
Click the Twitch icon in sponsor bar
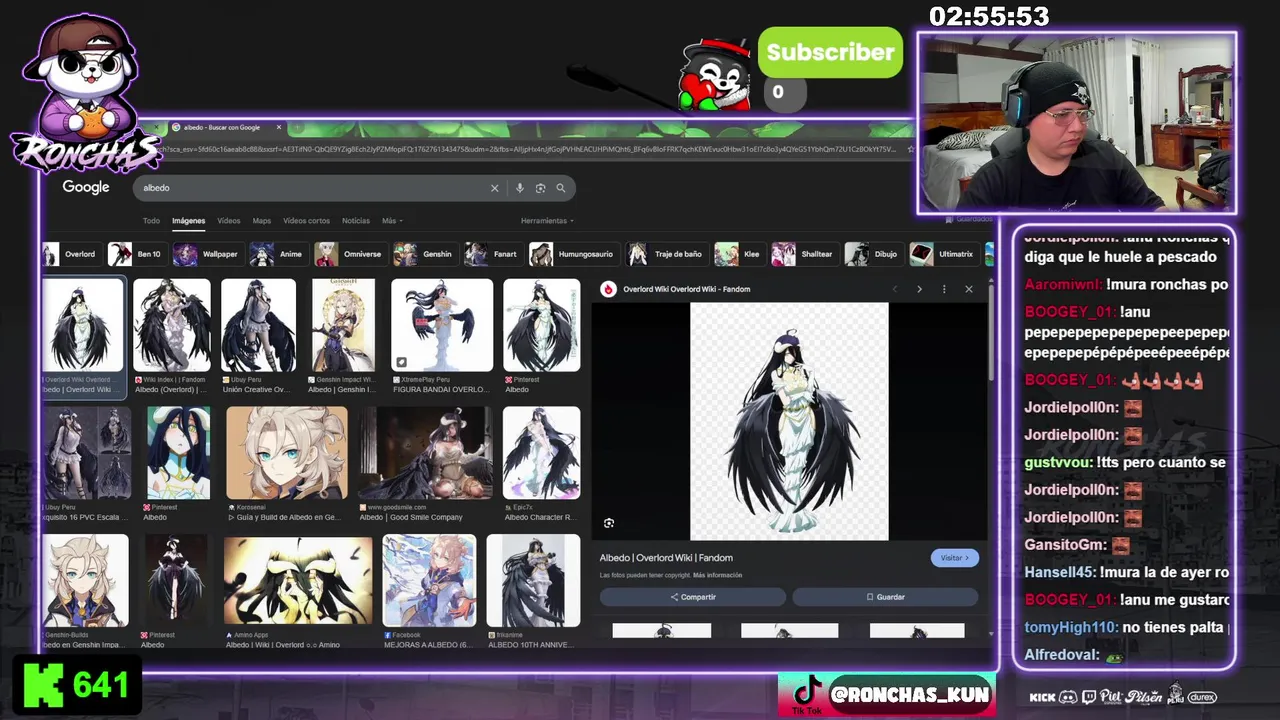(1089, 697)
